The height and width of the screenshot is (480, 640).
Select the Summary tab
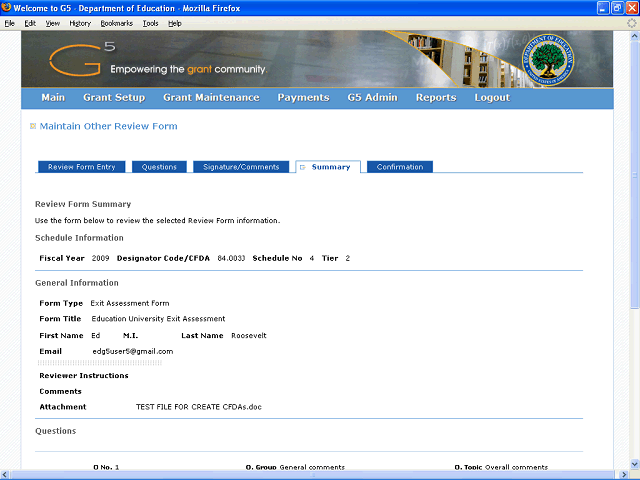tap(328, 167)
